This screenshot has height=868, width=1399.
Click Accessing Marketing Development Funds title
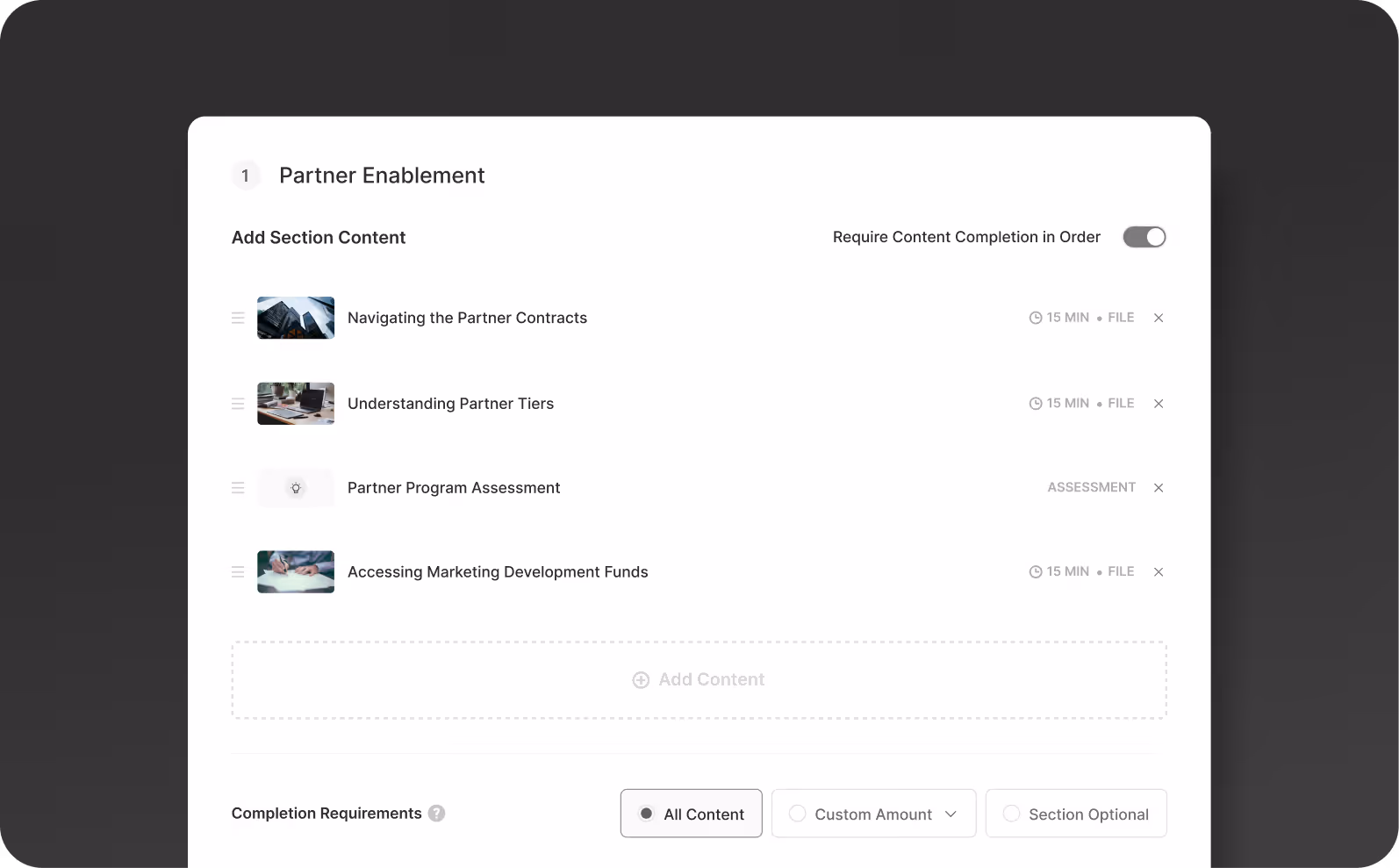(x=498, y=572)
